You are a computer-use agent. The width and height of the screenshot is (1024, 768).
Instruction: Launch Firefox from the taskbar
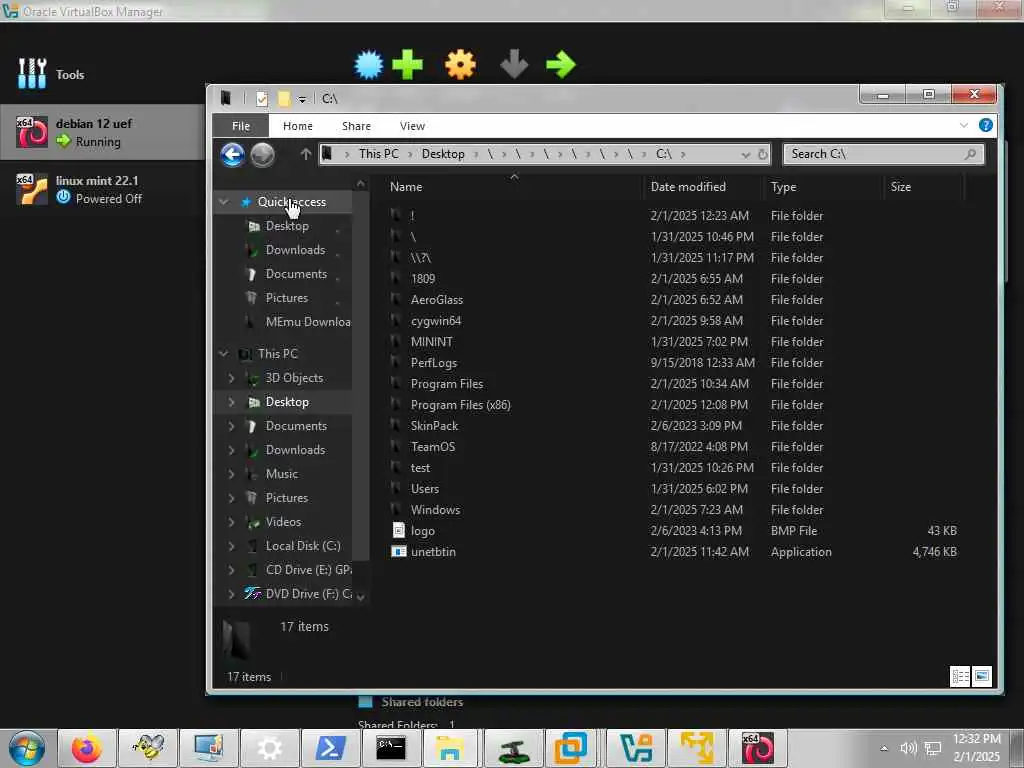(87, 748)
